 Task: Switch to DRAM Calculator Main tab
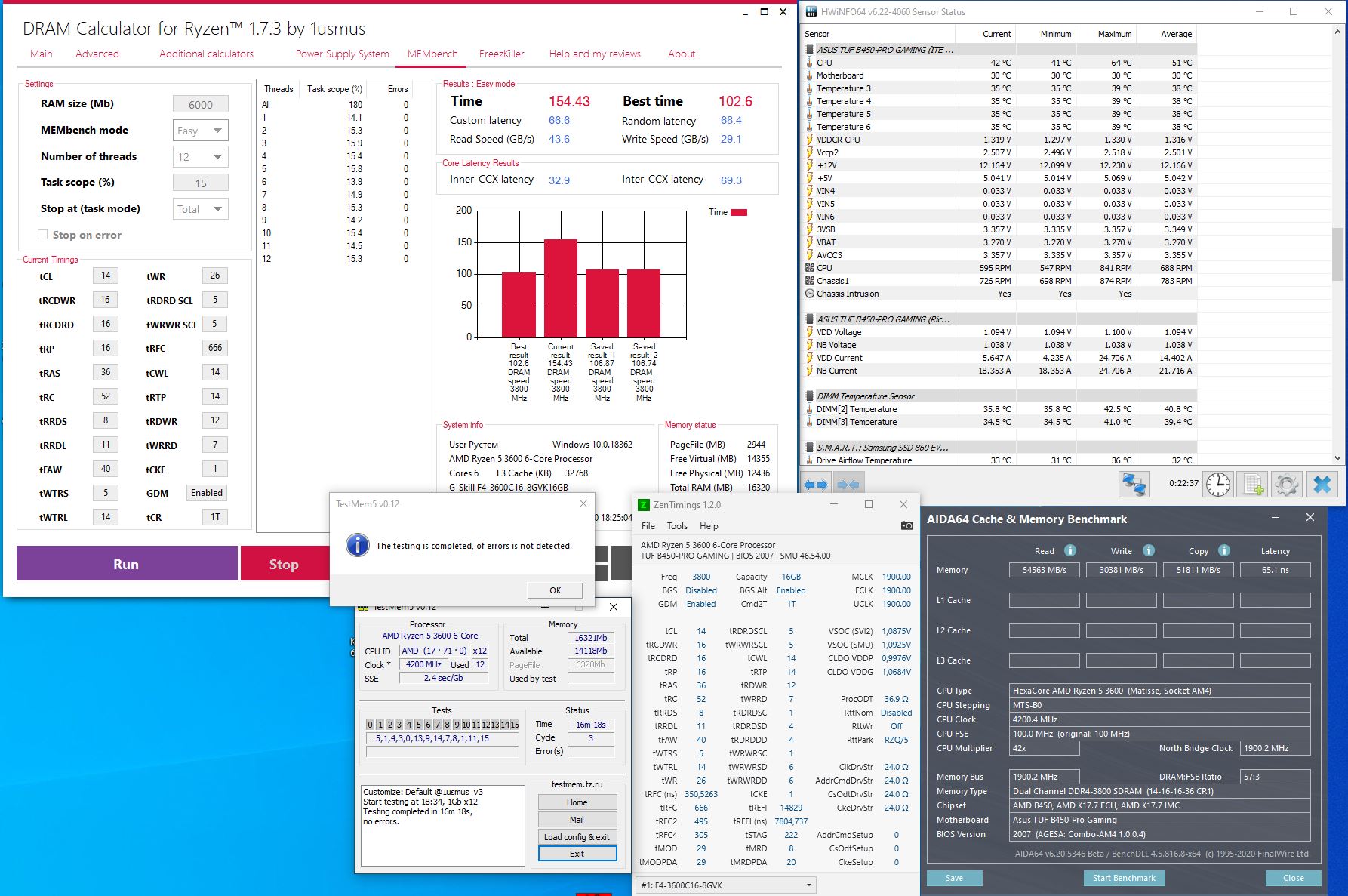[x=42, y=54]
